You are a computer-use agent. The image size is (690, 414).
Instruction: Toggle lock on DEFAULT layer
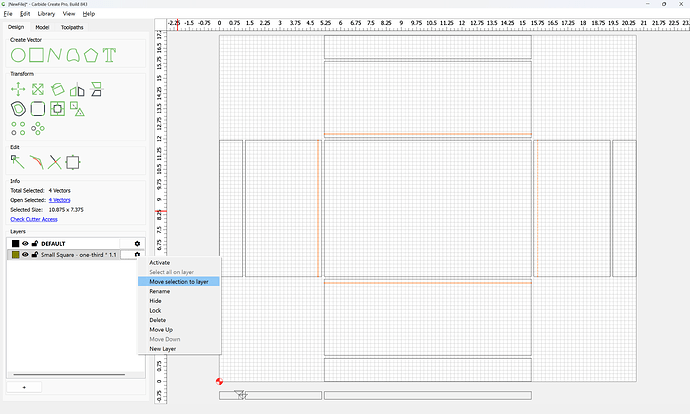(x=35, y=243)
